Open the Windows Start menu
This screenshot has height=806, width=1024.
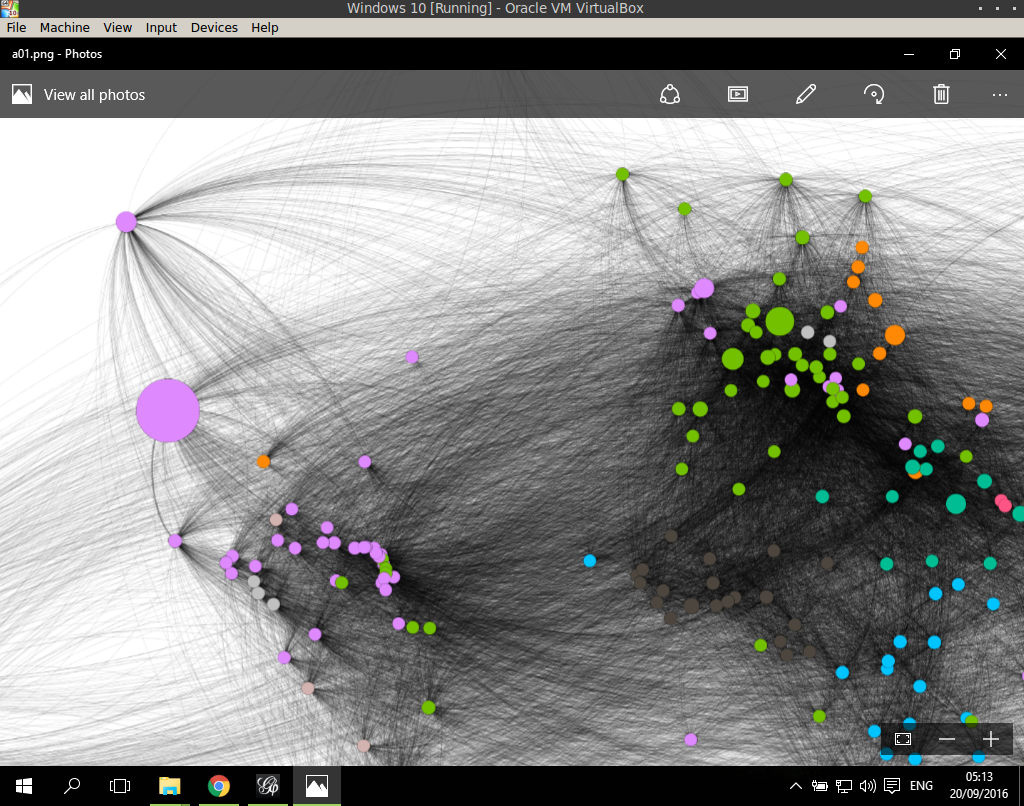(x=23, y=786)
